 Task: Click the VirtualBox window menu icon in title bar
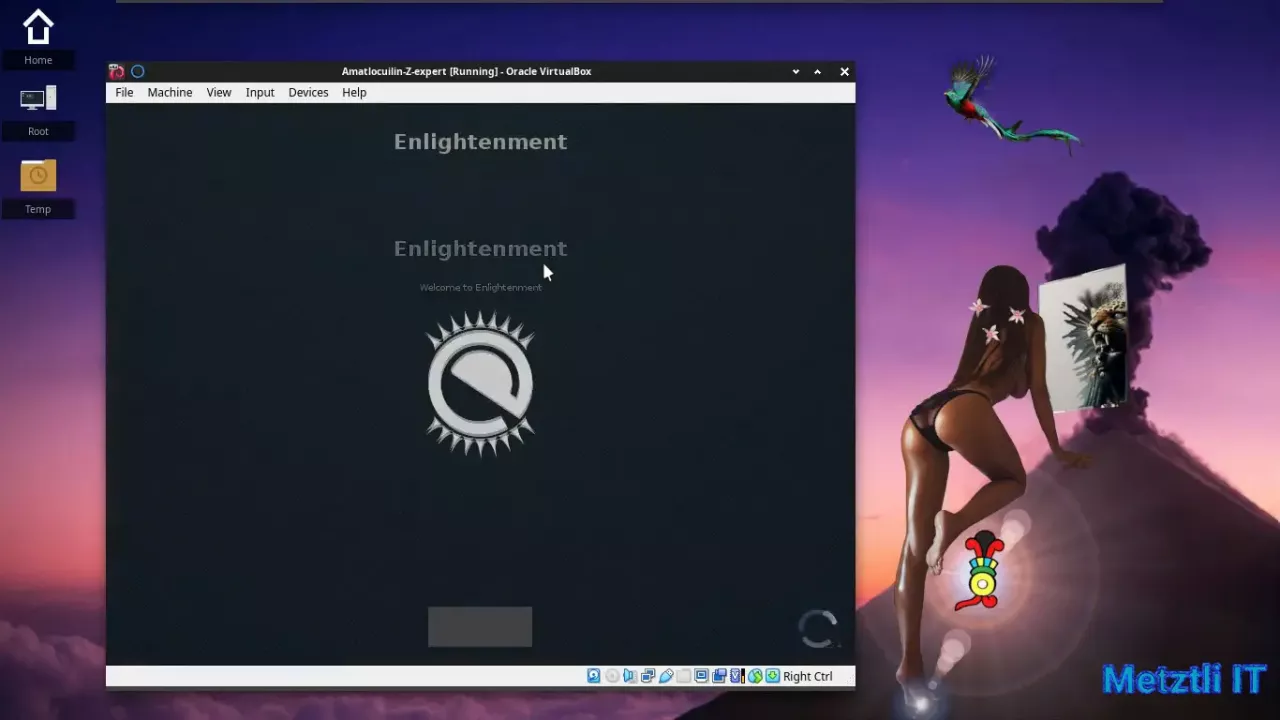coord(116,71)
